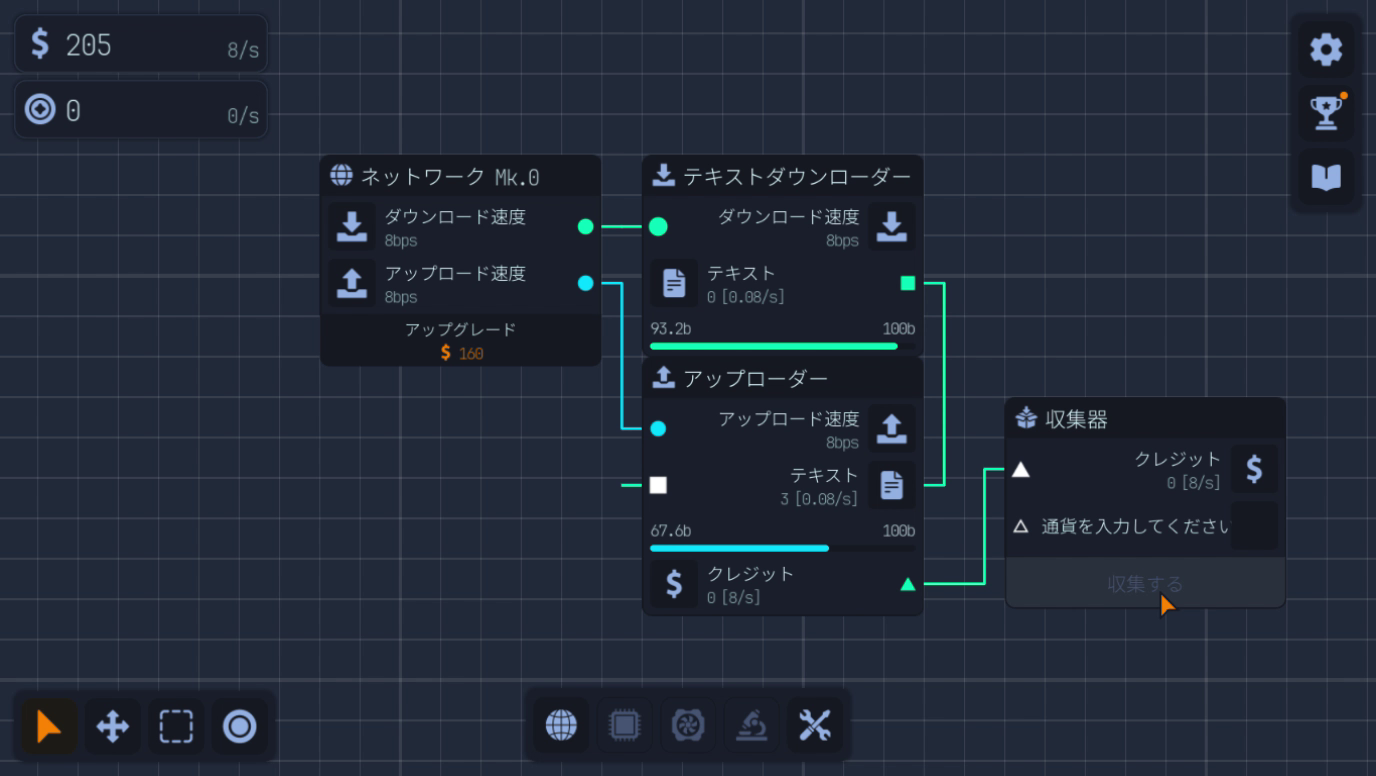This screenshot has height=776, width=1376.
Task: Switch to the wrench tools tab
Action: (817, 724)
